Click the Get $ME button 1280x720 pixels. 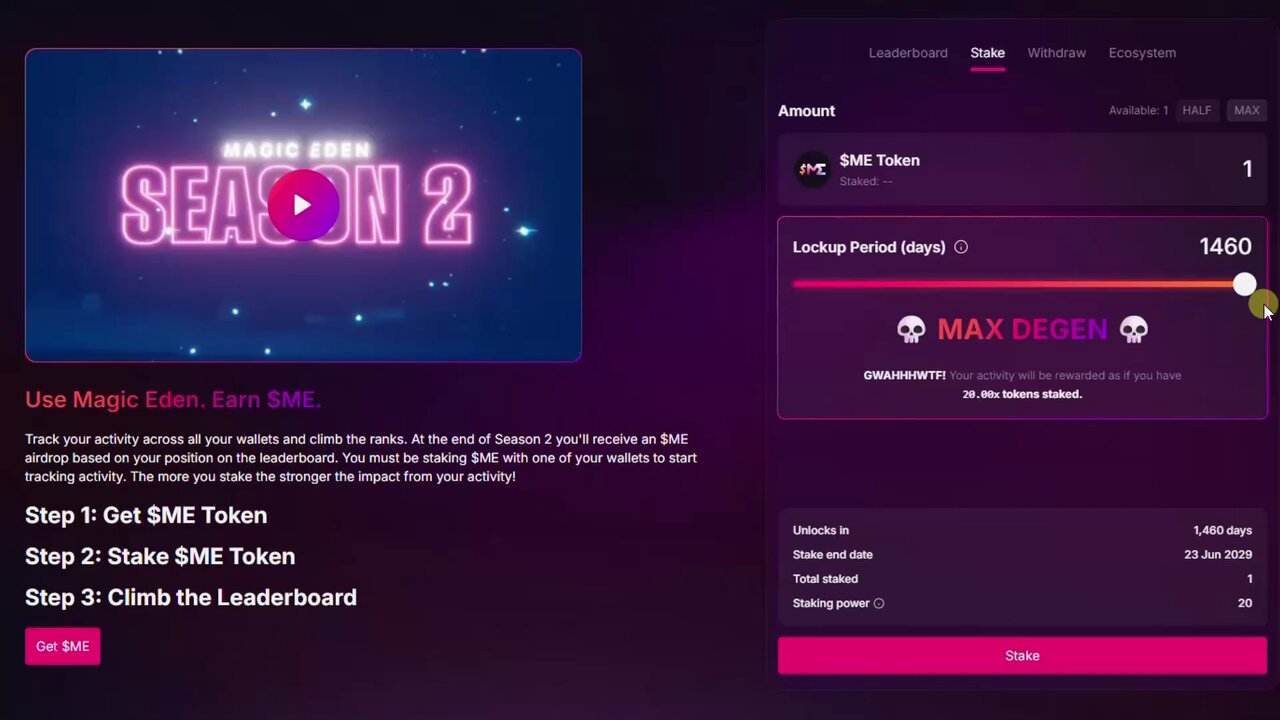(62, 646)
